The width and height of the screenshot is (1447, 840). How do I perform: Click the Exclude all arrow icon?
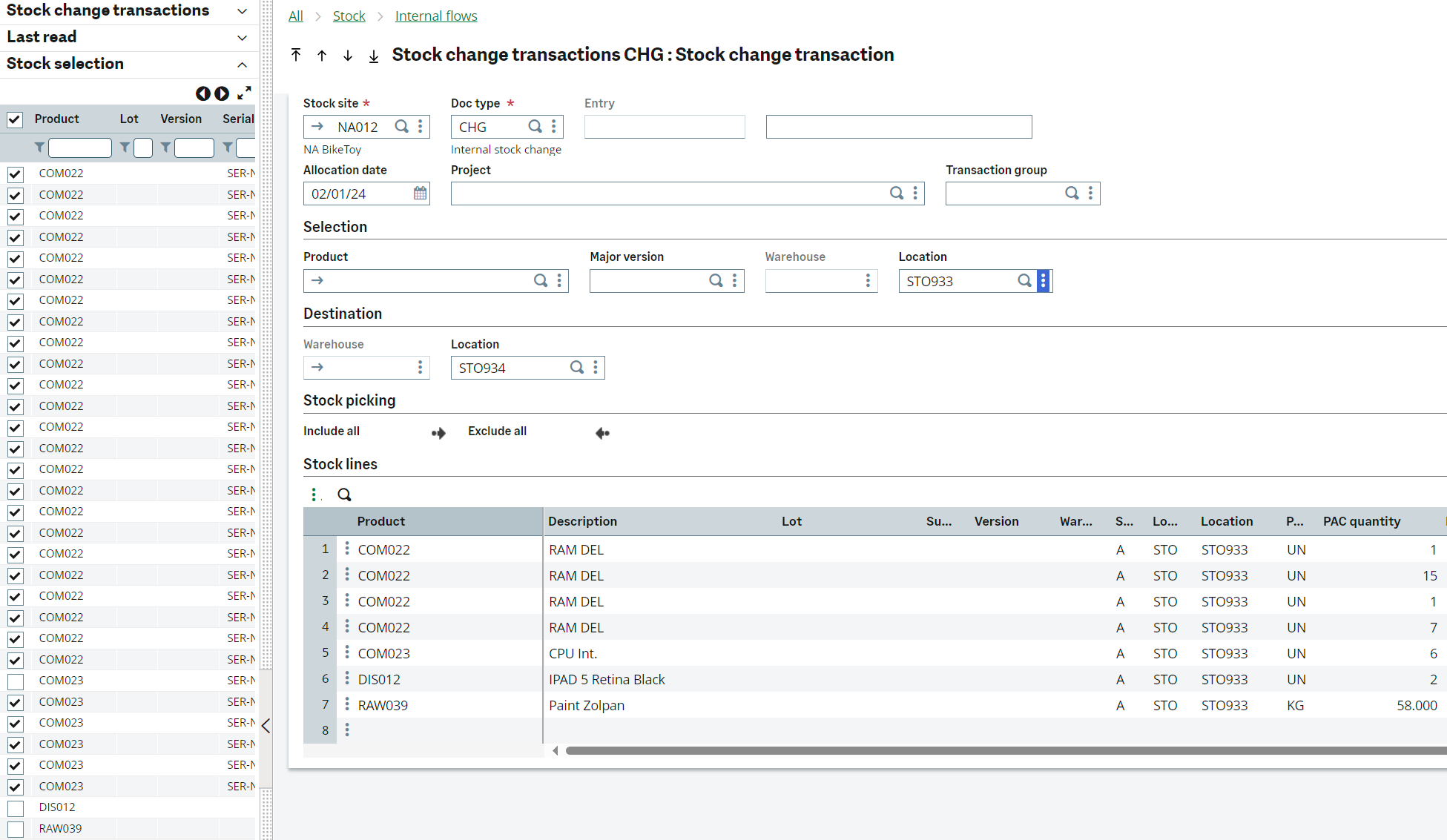pos(602,432)
